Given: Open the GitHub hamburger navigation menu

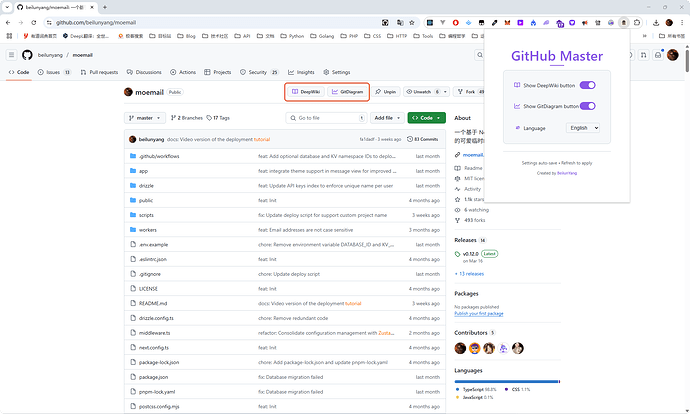Looking at the screenshot, I should (11, 55).
